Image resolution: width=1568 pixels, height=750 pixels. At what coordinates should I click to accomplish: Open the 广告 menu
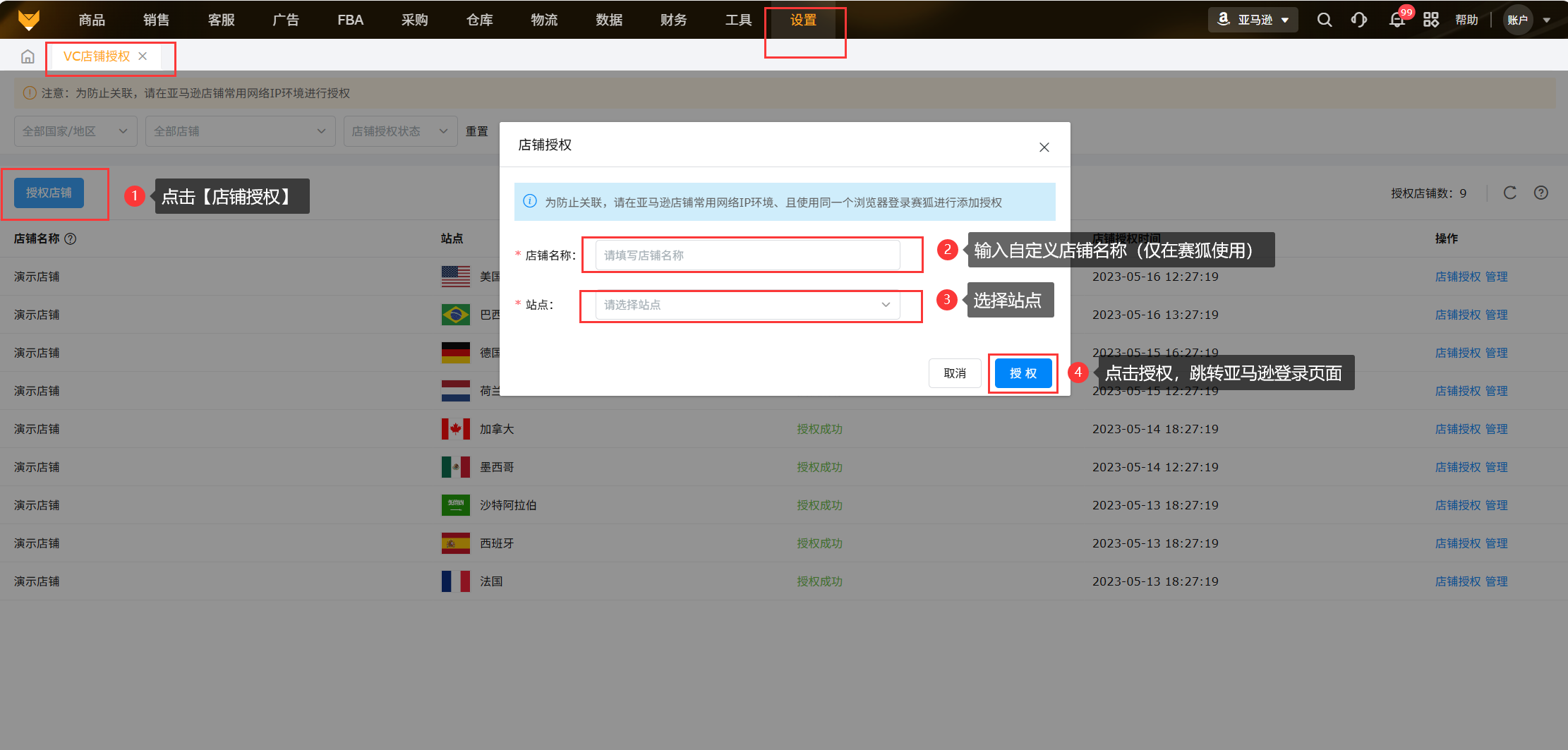(x=286, y=20)
